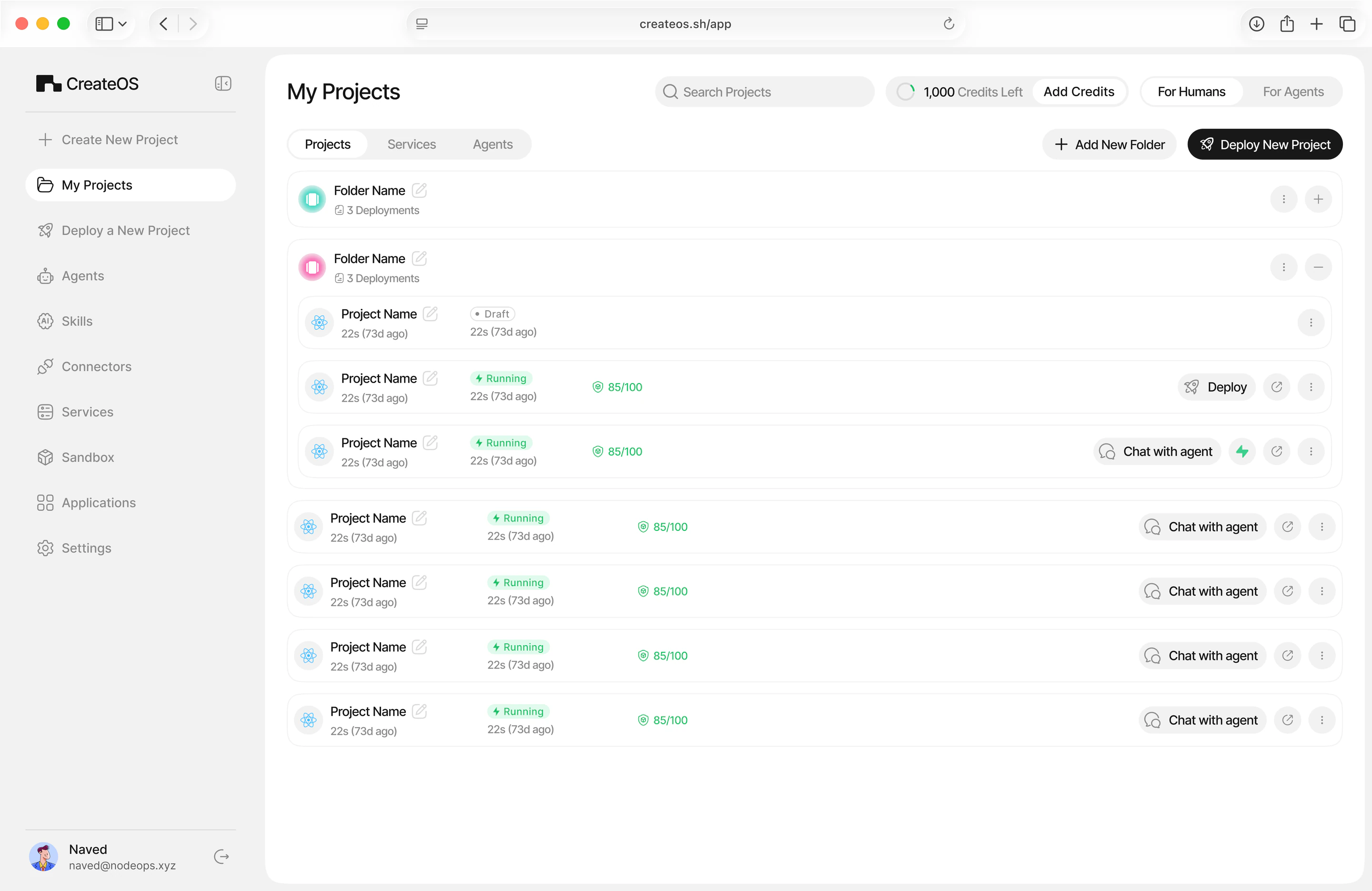Edit name of the Draft project
Screen dimensions: 1372x891
[431, 314]
